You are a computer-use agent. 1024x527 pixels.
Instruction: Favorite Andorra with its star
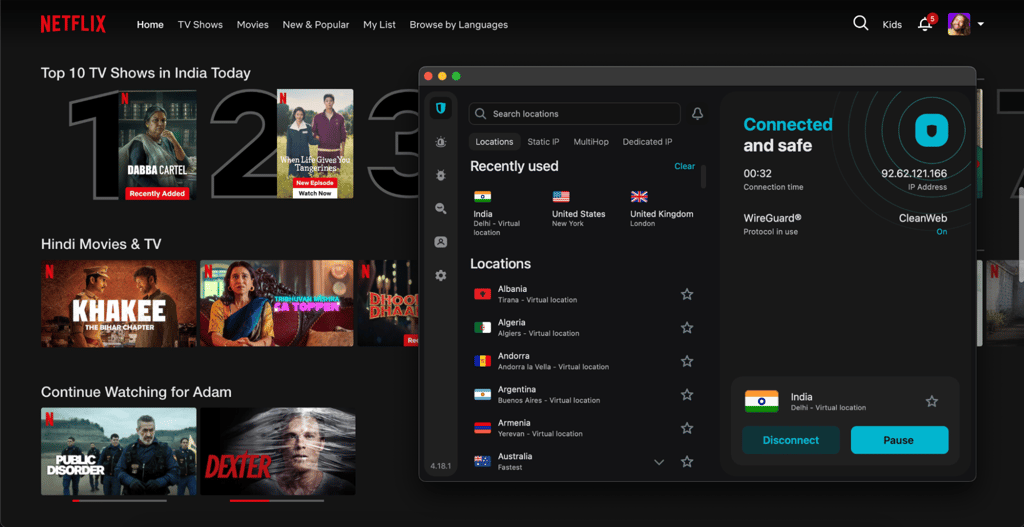coord(687,361)
